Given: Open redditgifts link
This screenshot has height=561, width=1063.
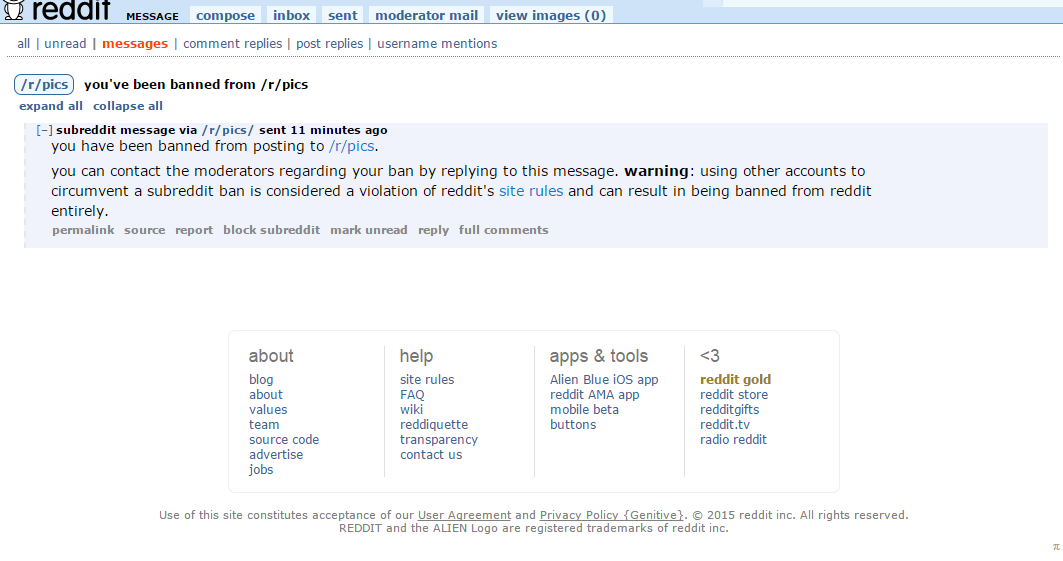Looking at the screenshot, I should [x=729, y=409].
